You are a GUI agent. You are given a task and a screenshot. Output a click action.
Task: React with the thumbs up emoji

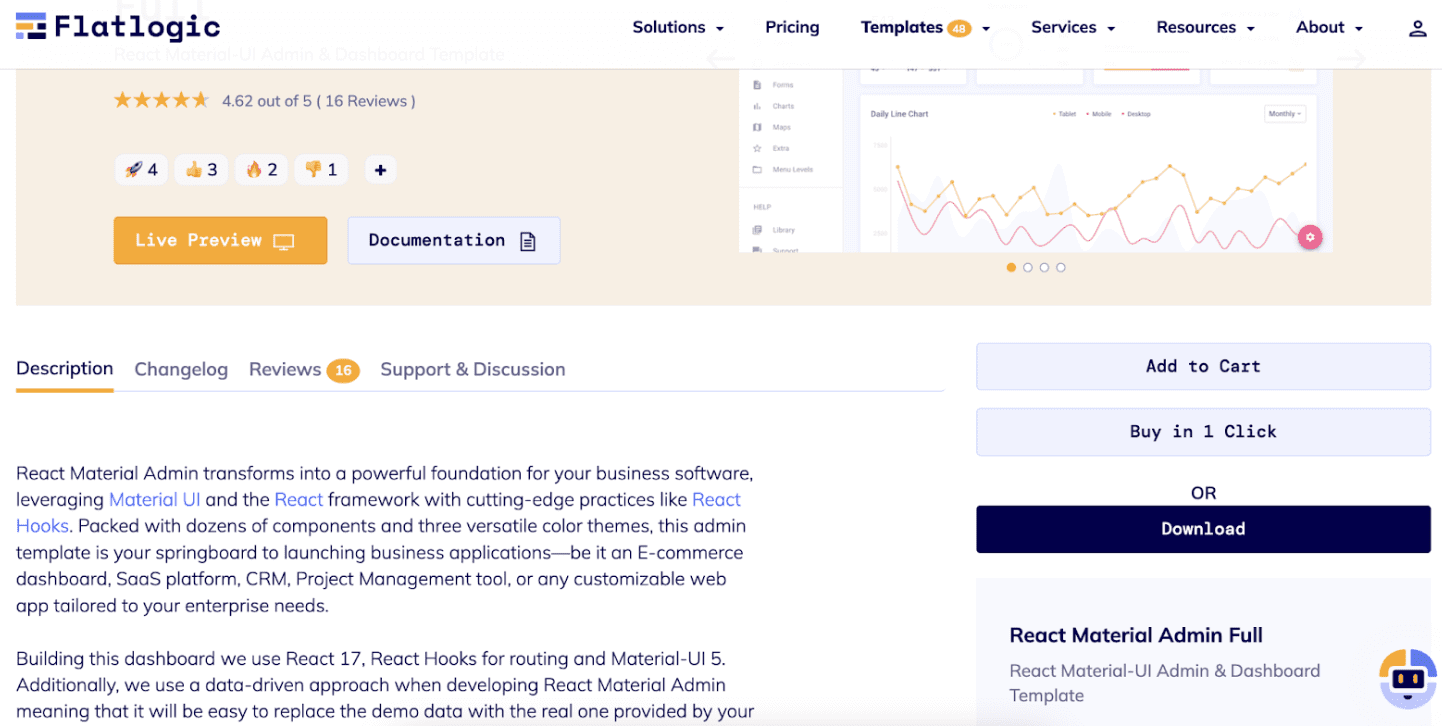(201, 170)
